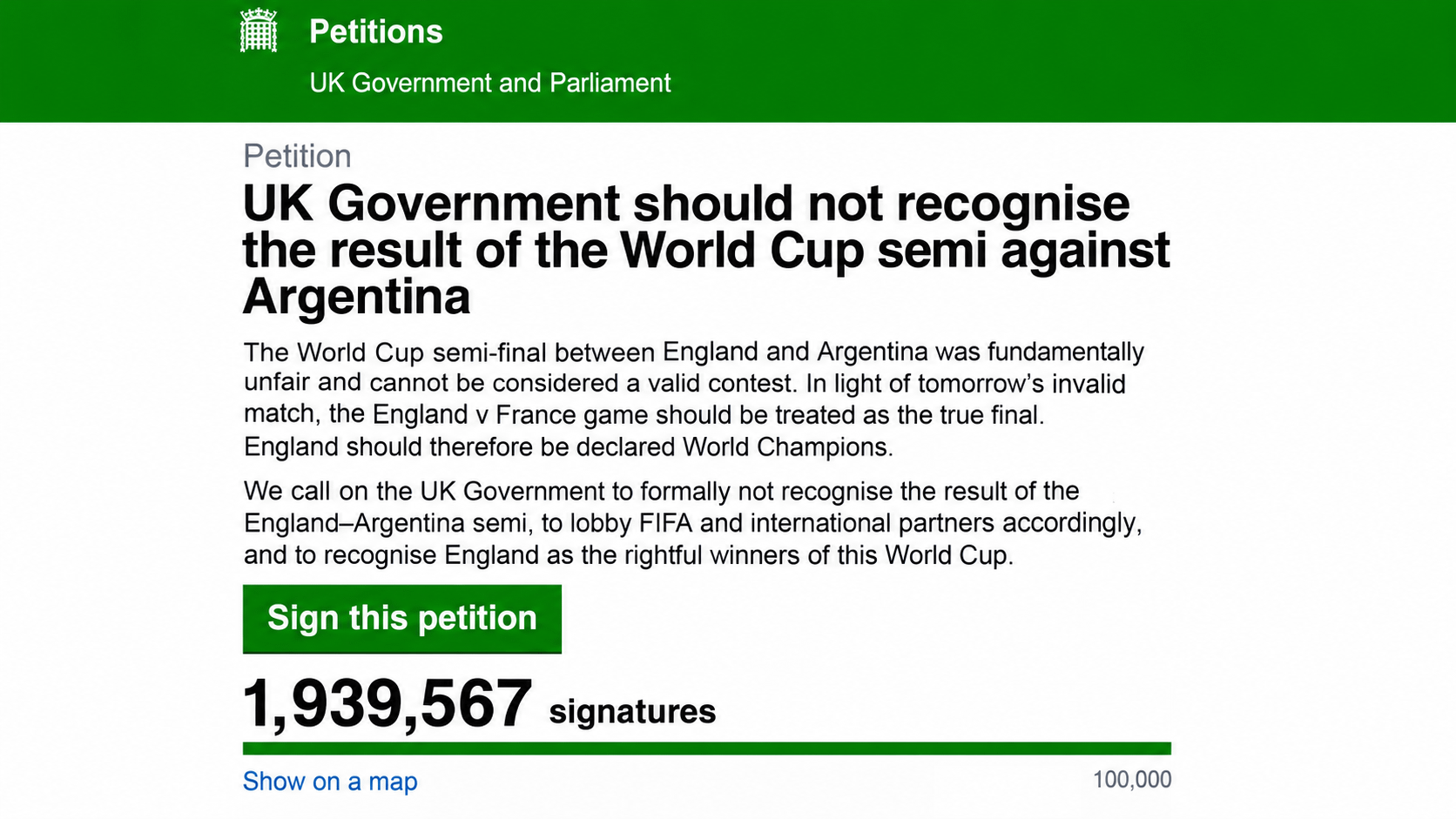Viewport: 1456px width, 819px height.
Task: Click the paragraph starting The World Cup semi-final
Action: click(694, 399)
